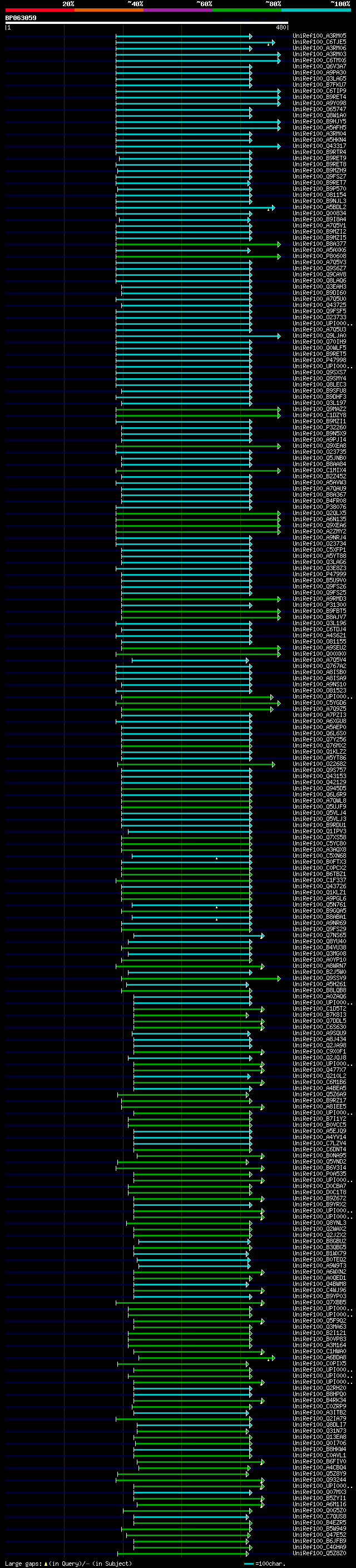Image resolution: width=356 pixels, height=1568 pixels.
Task: Select the UniRef100_Q7Y256 label
Action: [319, 739]
